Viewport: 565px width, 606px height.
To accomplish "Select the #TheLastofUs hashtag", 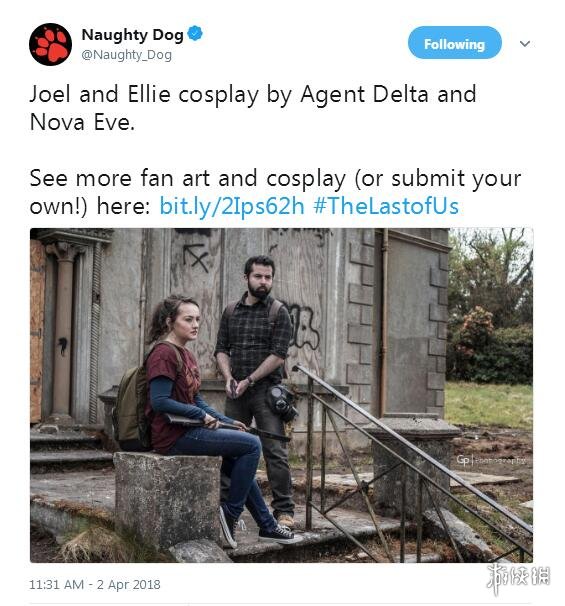I will pos(386,206).
